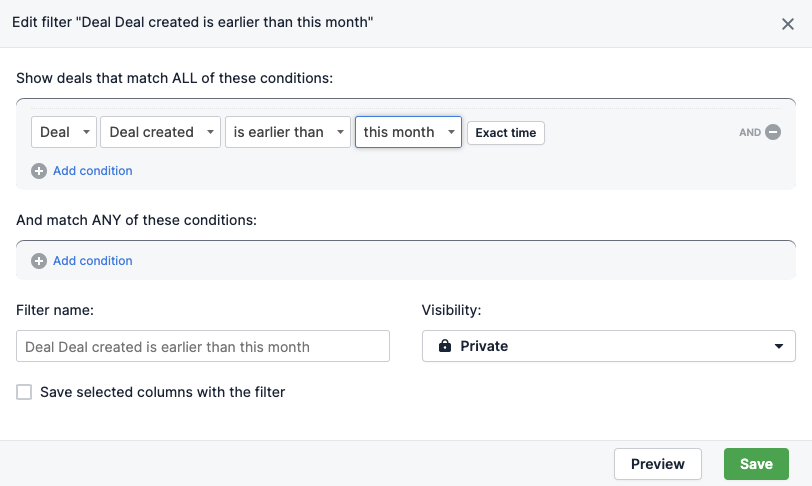This screenshot has width=812, height=486.
Task: Open the Deal entity dropdown
Action: (64, 132)
